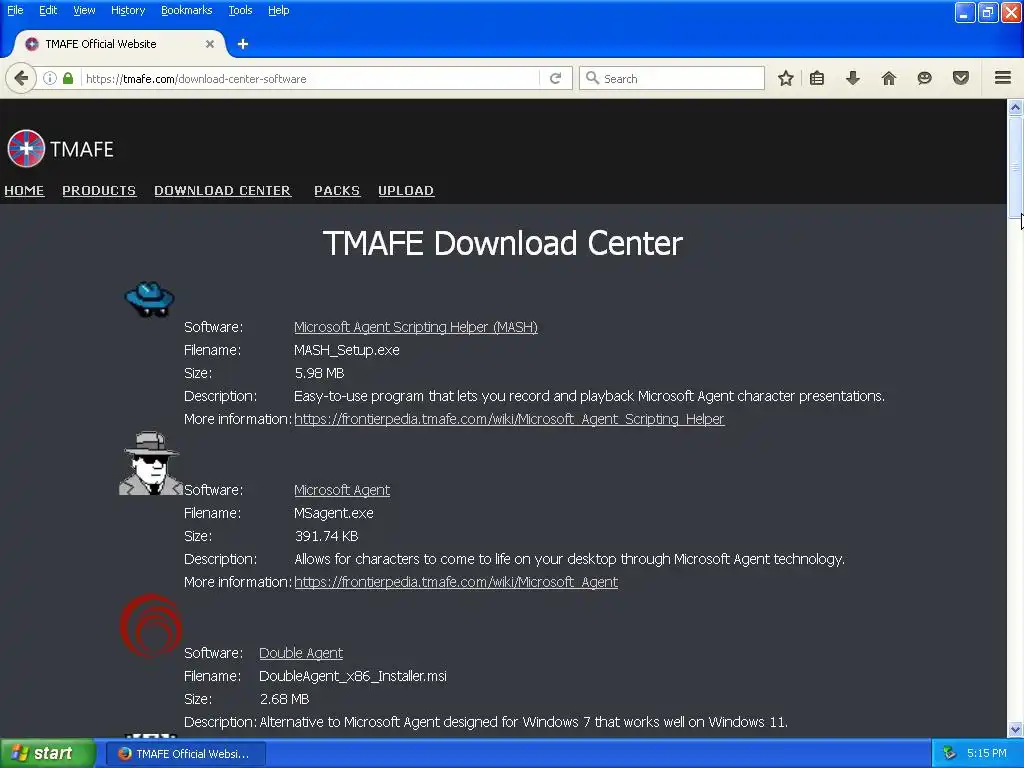This screenshot has width=1024, height=768.
Task: Download Microsoft Agent Scripting Helper (MASH)
Action: (x=416, y=327)
